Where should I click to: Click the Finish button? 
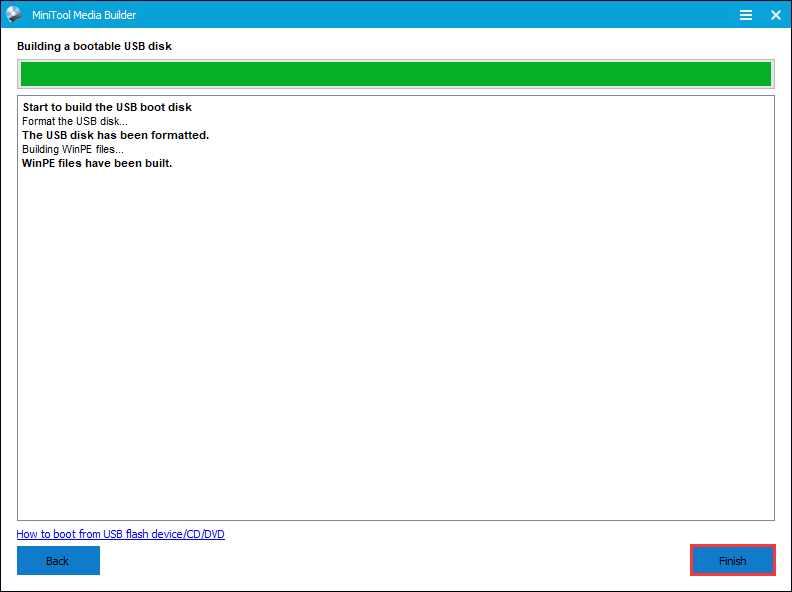(x=732, y=561)
